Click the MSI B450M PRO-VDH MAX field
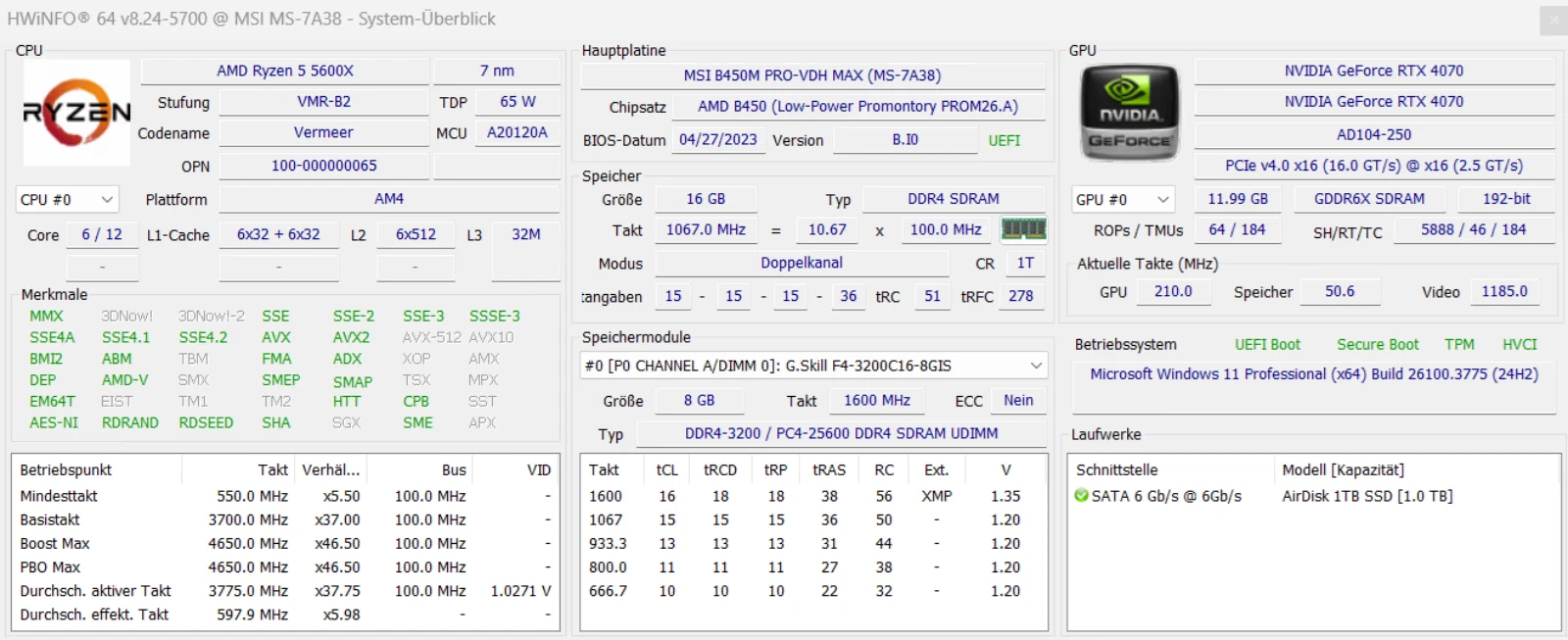 pos(812,75)
